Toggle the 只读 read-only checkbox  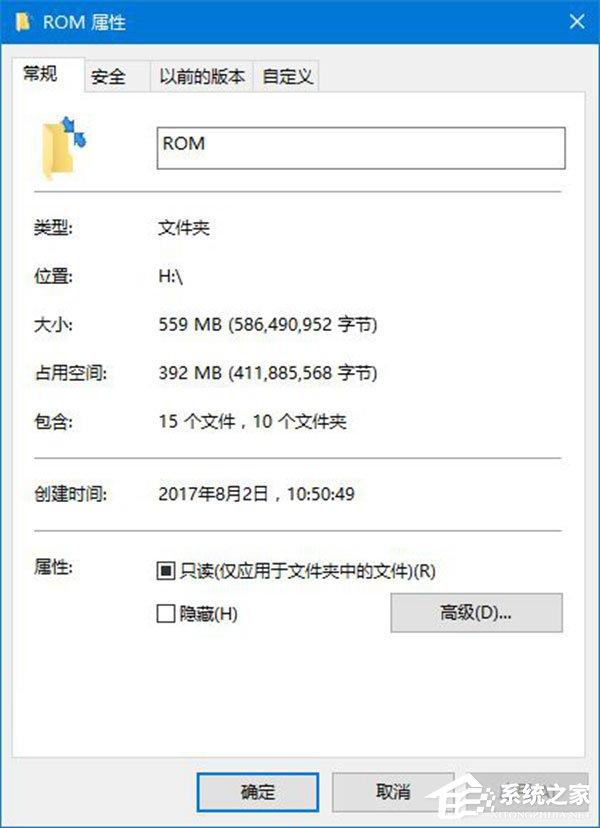(166, 571)
